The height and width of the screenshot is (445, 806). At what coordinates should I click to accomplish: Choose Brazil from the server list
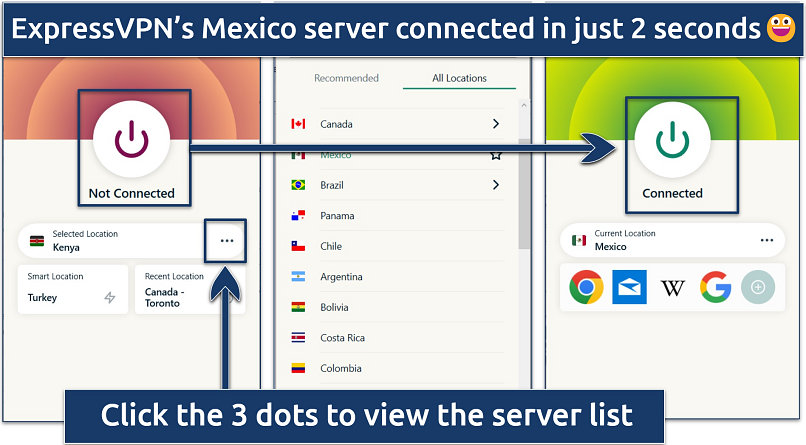click(x=397, y=185)
